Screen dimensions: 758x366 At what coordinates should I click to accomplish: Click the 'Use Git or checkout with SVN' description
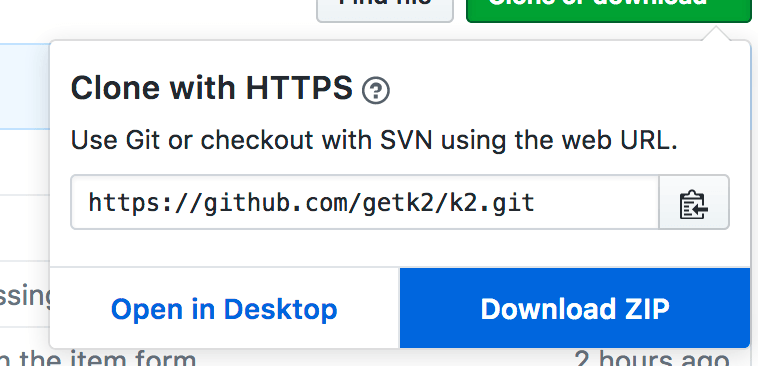point(374,141)
